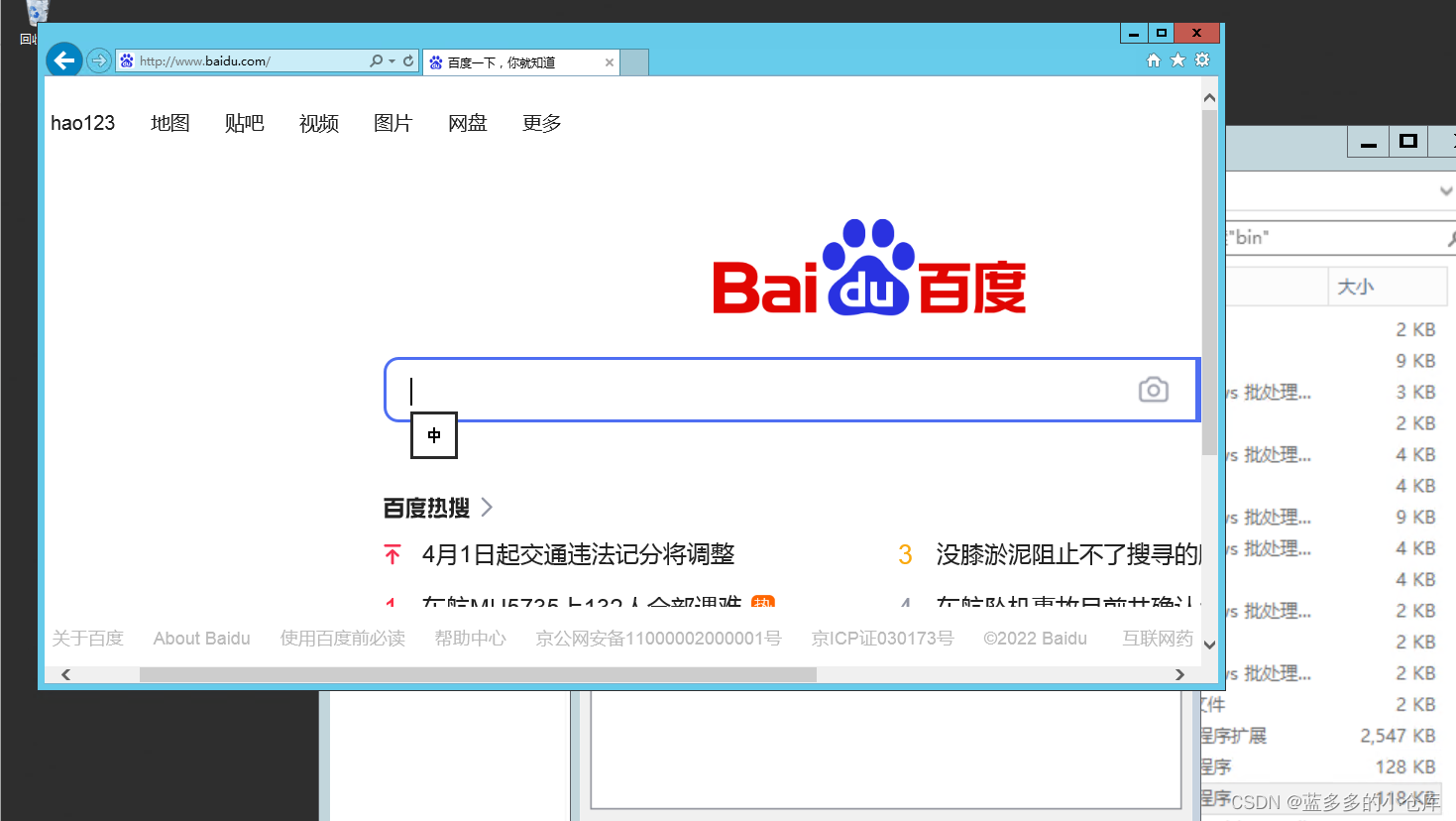Select the file row sized 128 KB
The width and height of the screenshot is (1456, 821).
pyautogui.click(x=1322, y=766)
